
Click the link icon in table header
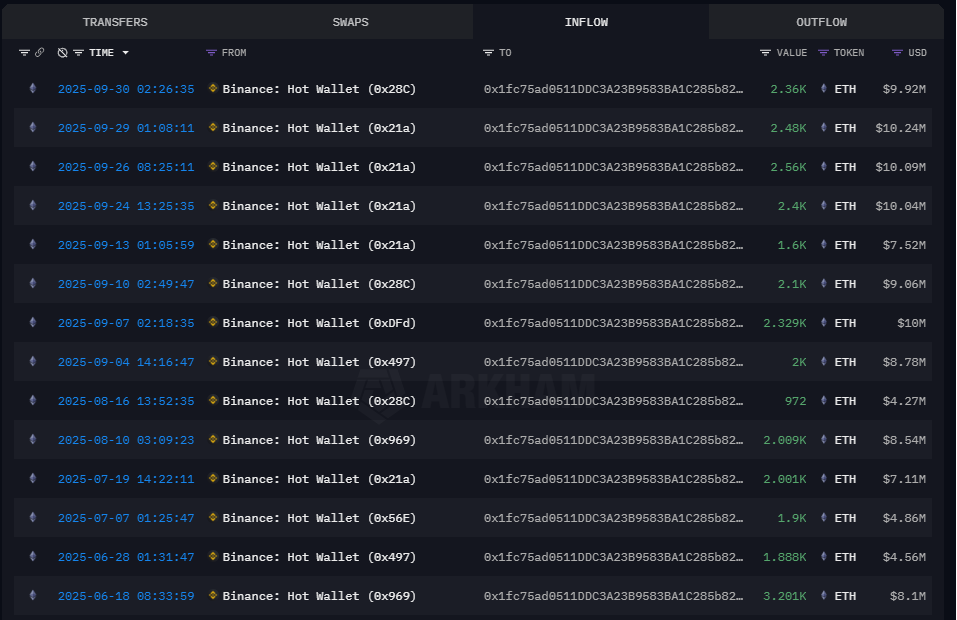(x=39, y=53)
